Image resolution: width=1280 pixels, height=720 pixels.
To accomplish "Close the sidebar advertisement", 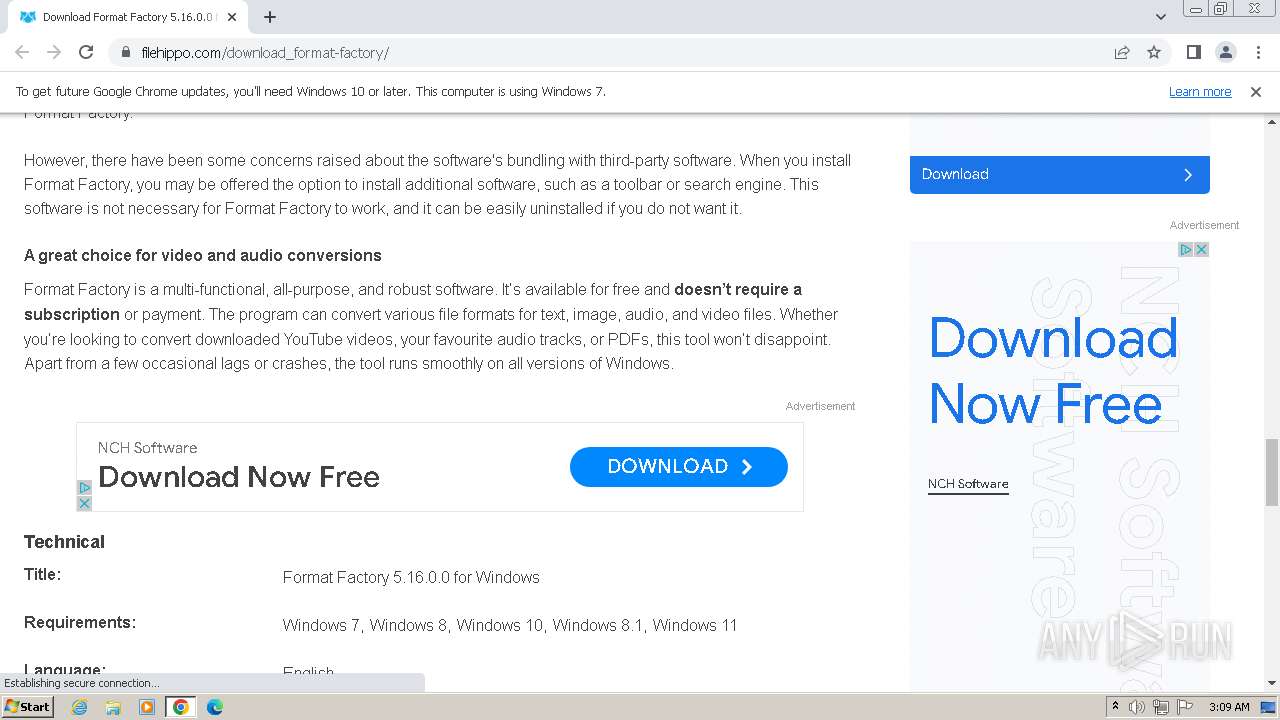I will 1202,249.
